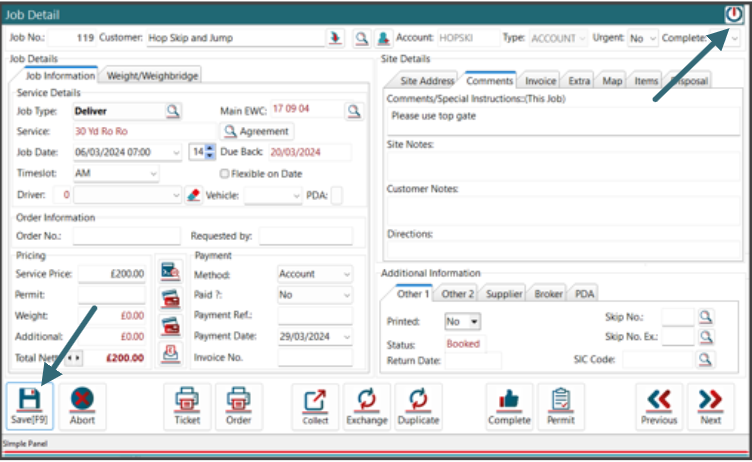Viewport: 752px width, 462px height.
Task: Click the card icon beside Weight
Action: (x=170, y=326)
